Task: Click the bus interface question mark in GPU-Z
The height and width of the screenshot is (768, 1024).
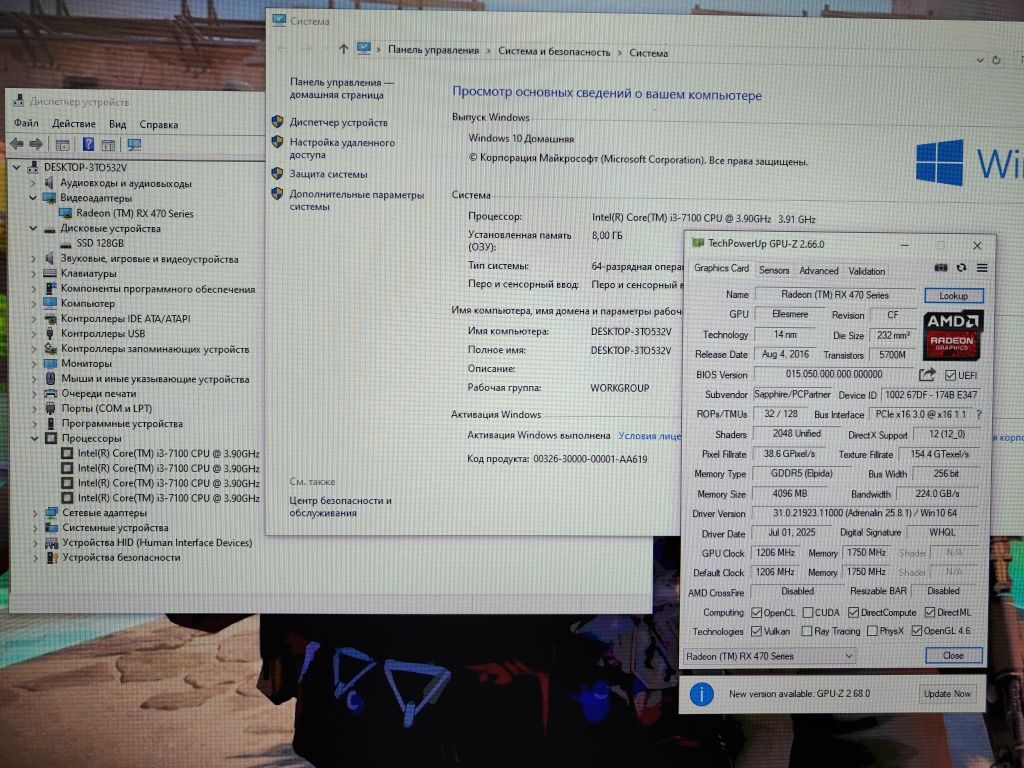Action: (x=978, y=415)
